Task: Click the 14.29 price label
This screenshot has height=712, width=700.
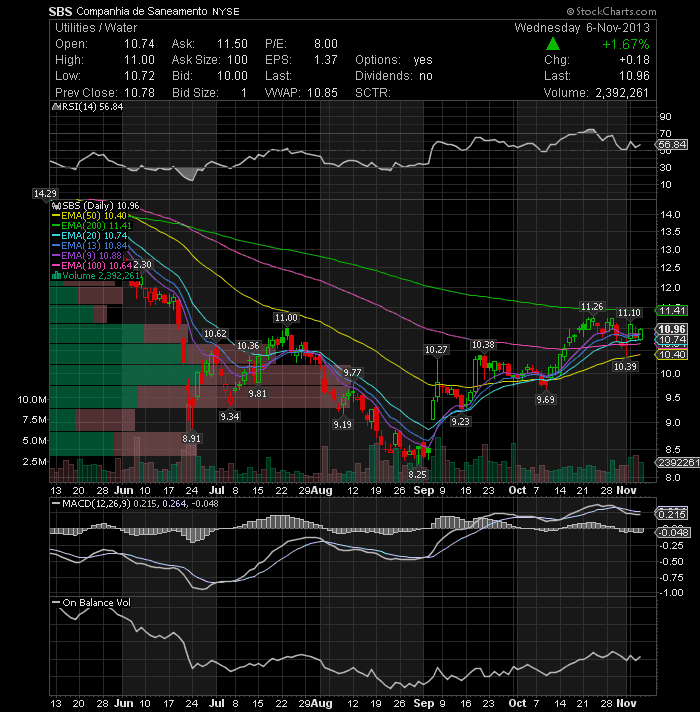Action: pyautogui.click(x=45, y=194)
